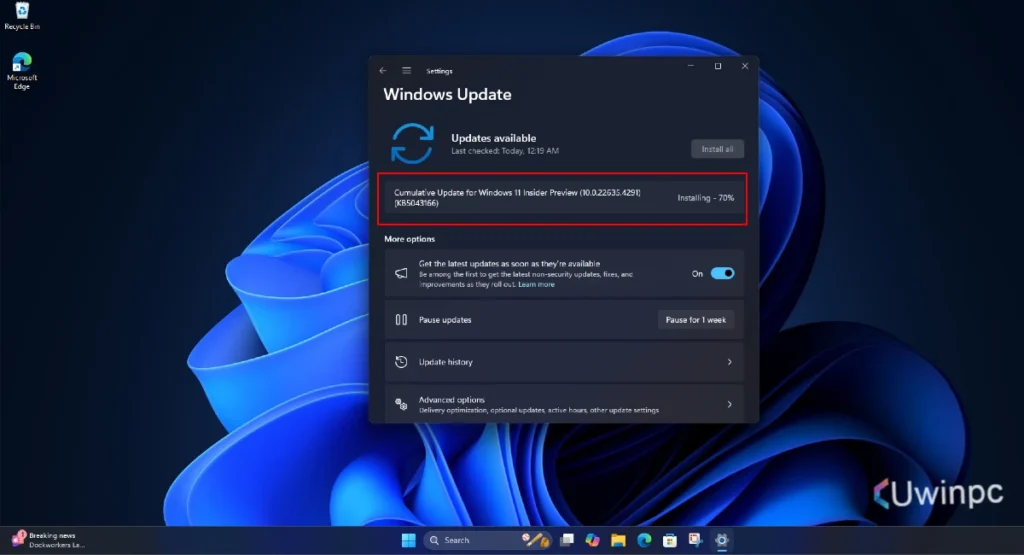Open File Explorer from the taskbar
Viewport: 1024px width, 555px height.
[x=618, y=540]
